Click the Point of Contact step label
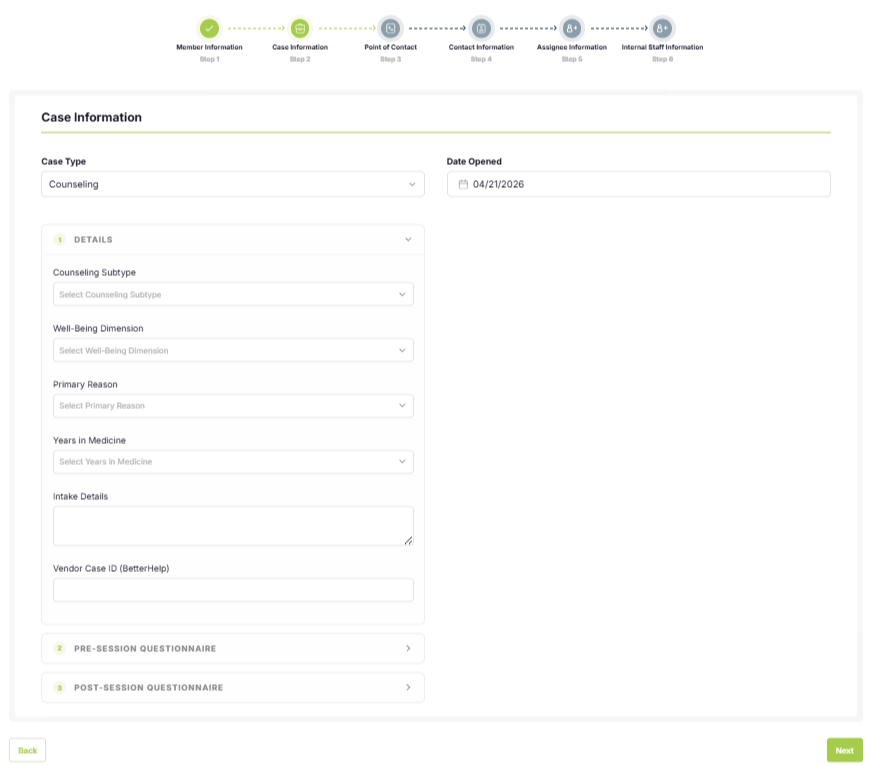 (390, 47)
